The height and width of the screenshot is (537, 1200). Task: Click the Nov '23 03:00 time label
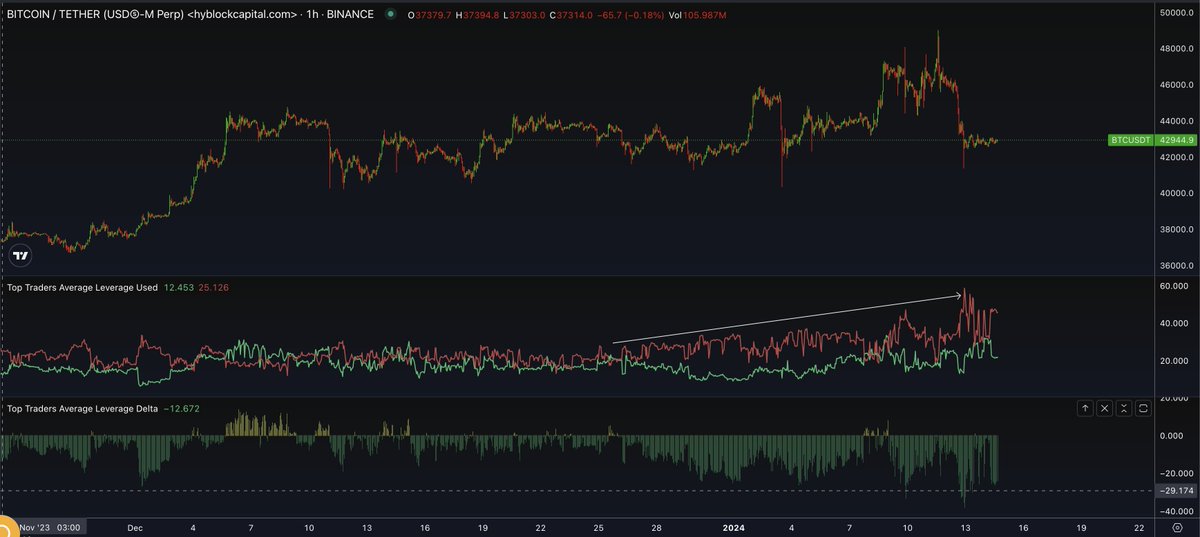coord(49,526)
